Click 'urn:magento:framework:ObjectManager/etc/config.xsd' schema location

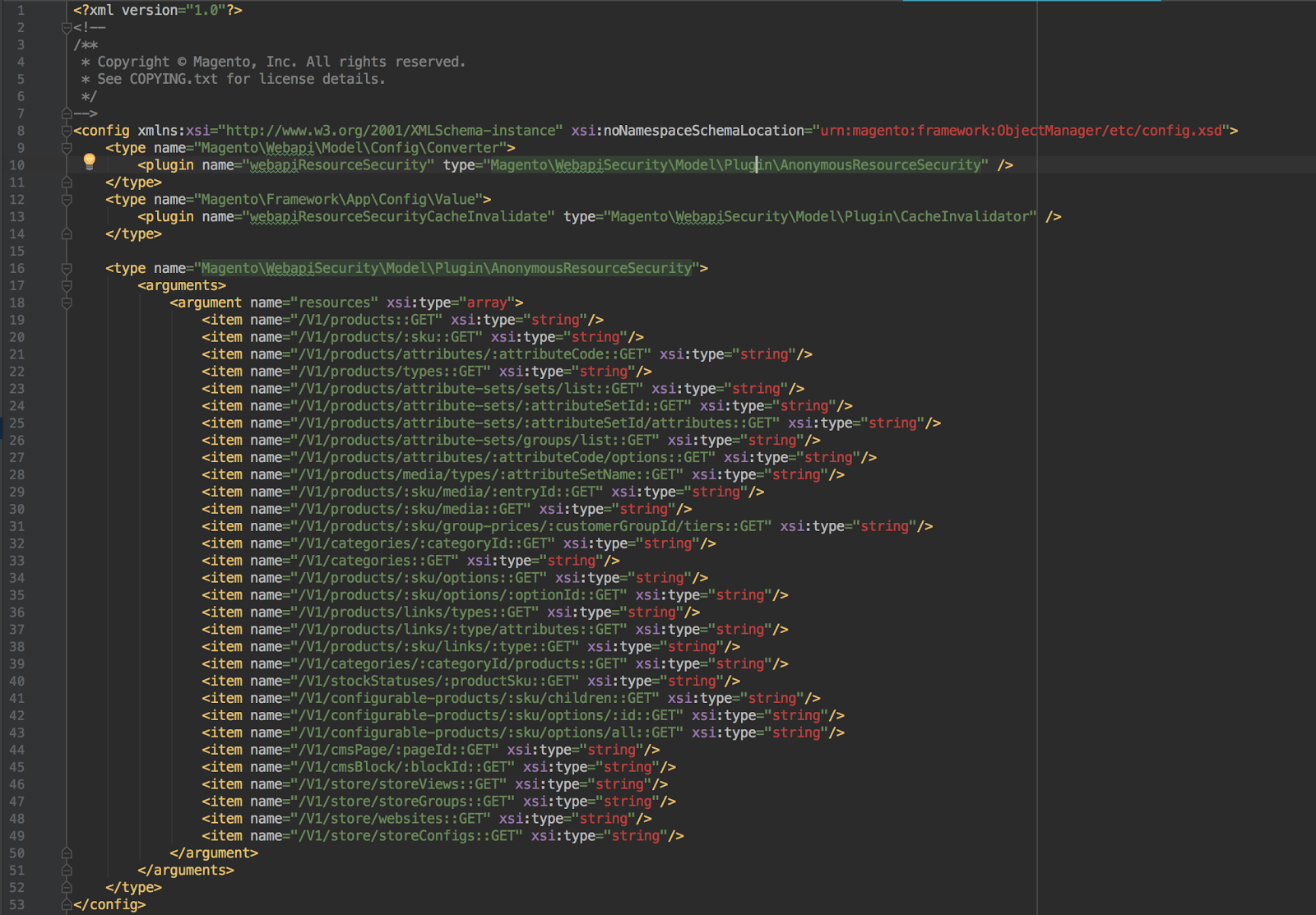(1021, 131)
